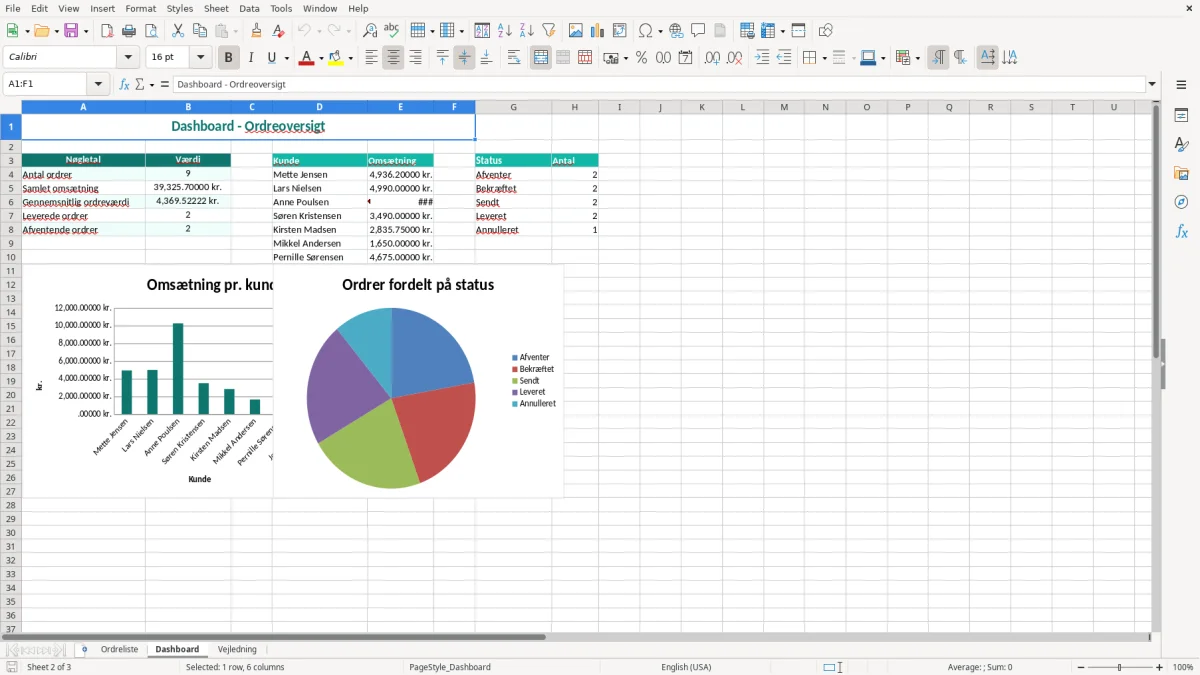1200x675 pixels.
Task: Insert an image from toolbar
Action: coord(576,31)
